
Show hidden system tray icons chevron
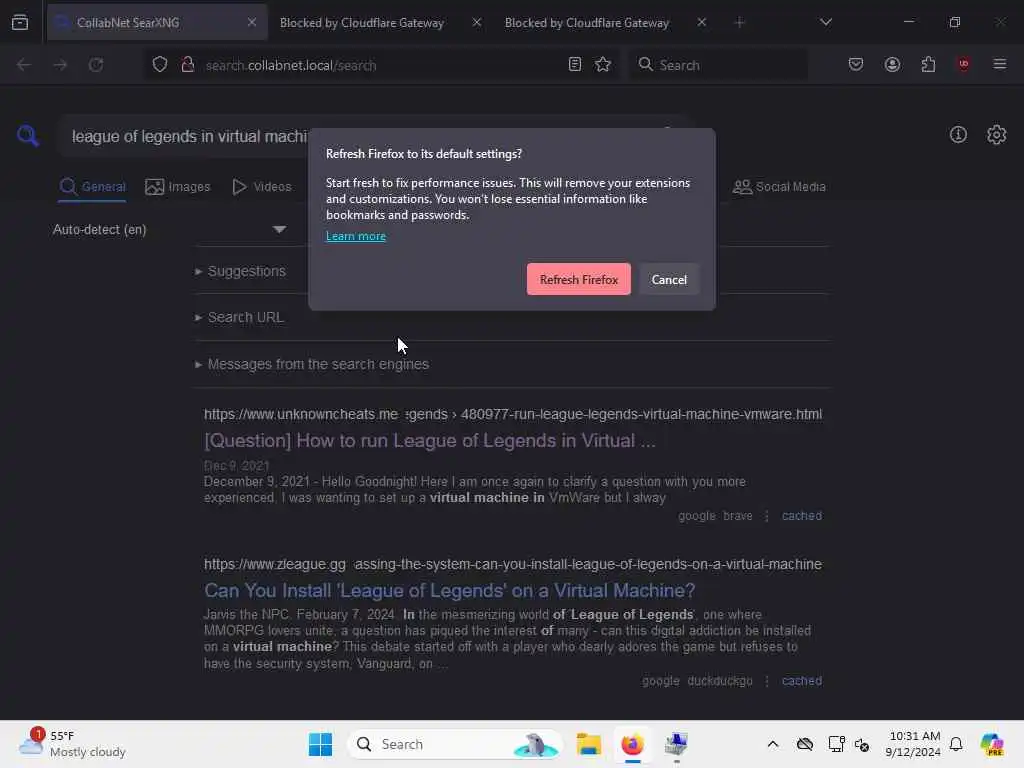[x=773, y=744]
